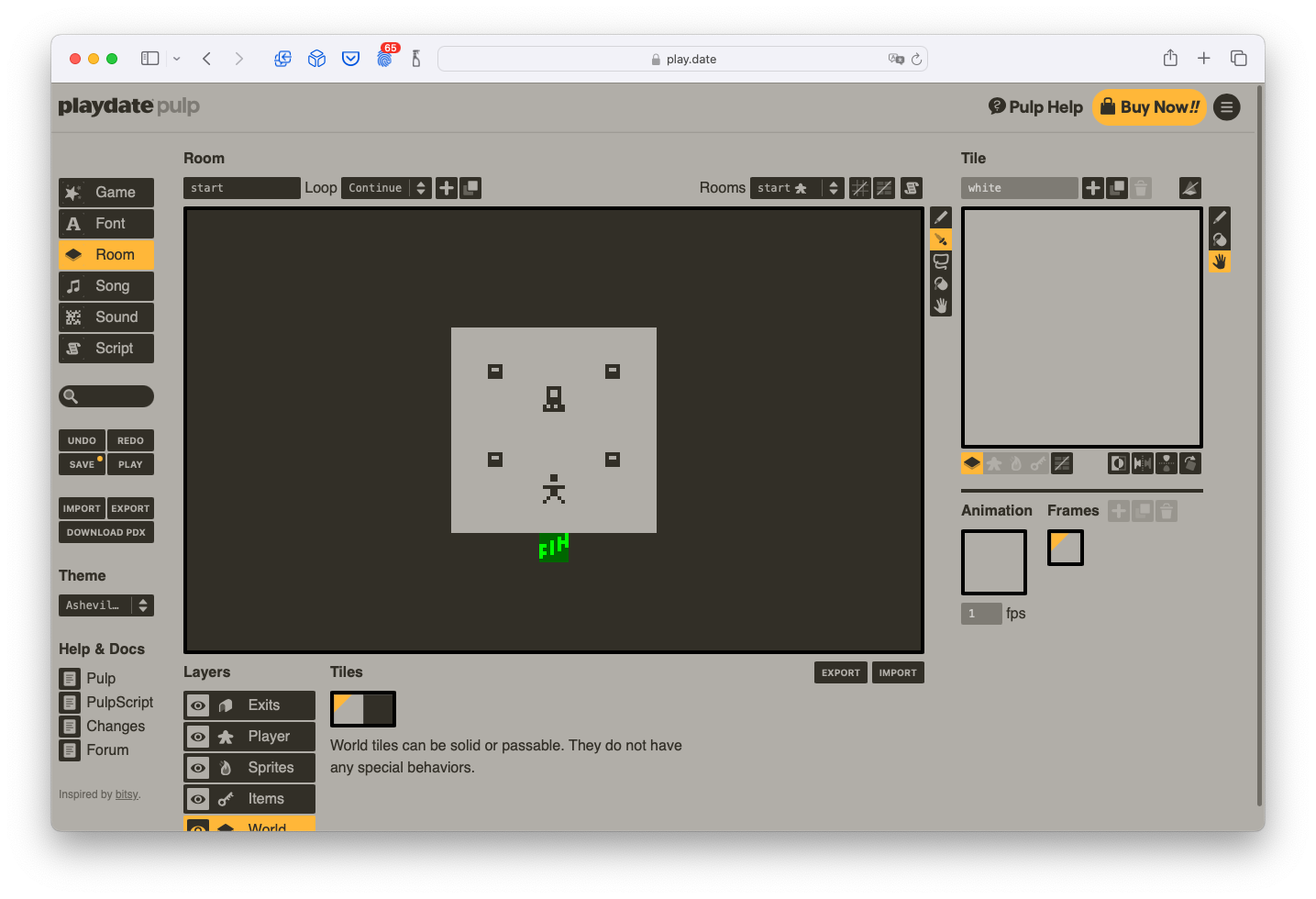Flip the tile vertically
Image resolution: width=1316 pixels, height=899 pixels.
(x=1167, y=463)
